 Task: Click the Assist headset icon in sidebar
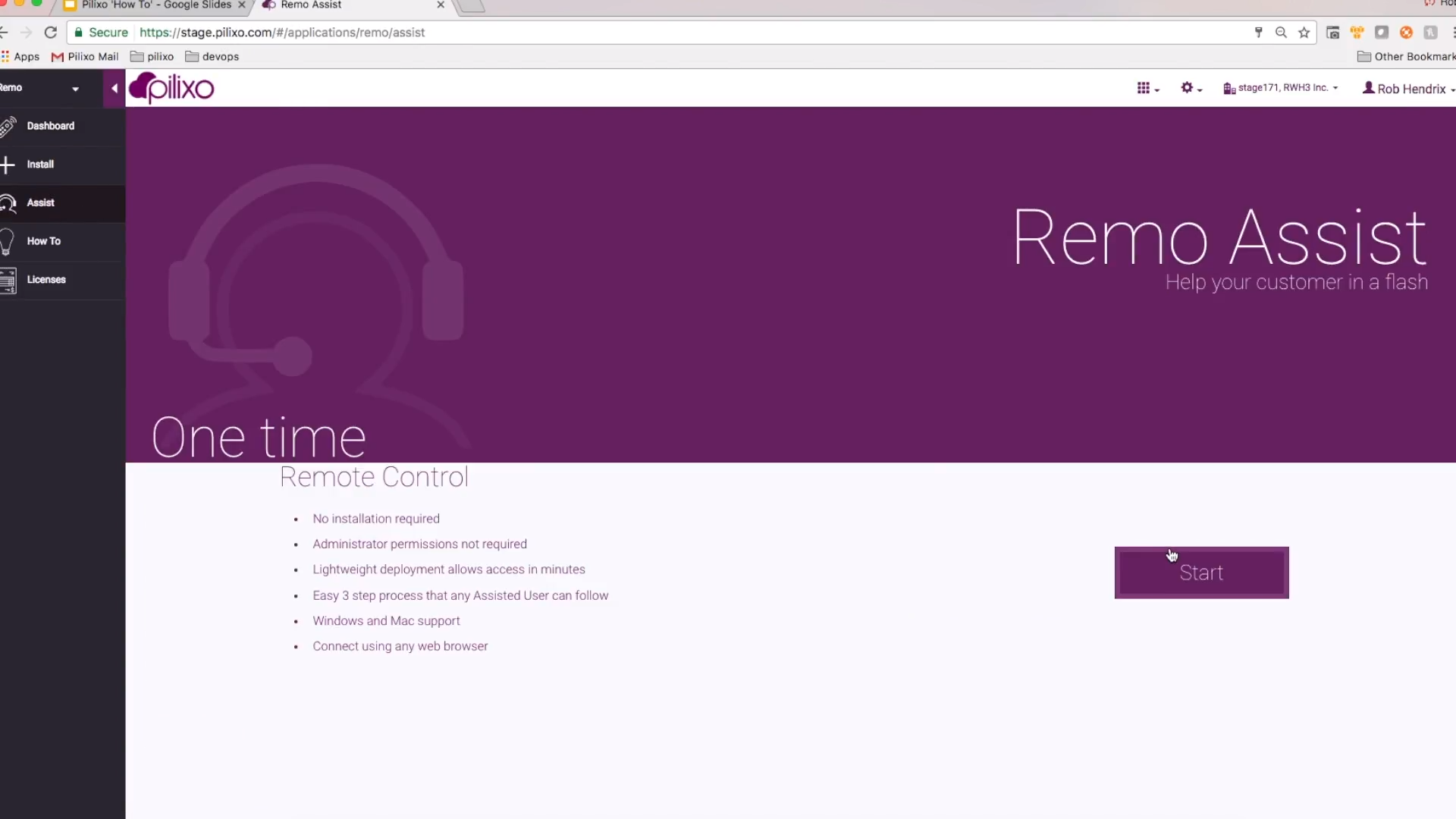tap(8, 202)
